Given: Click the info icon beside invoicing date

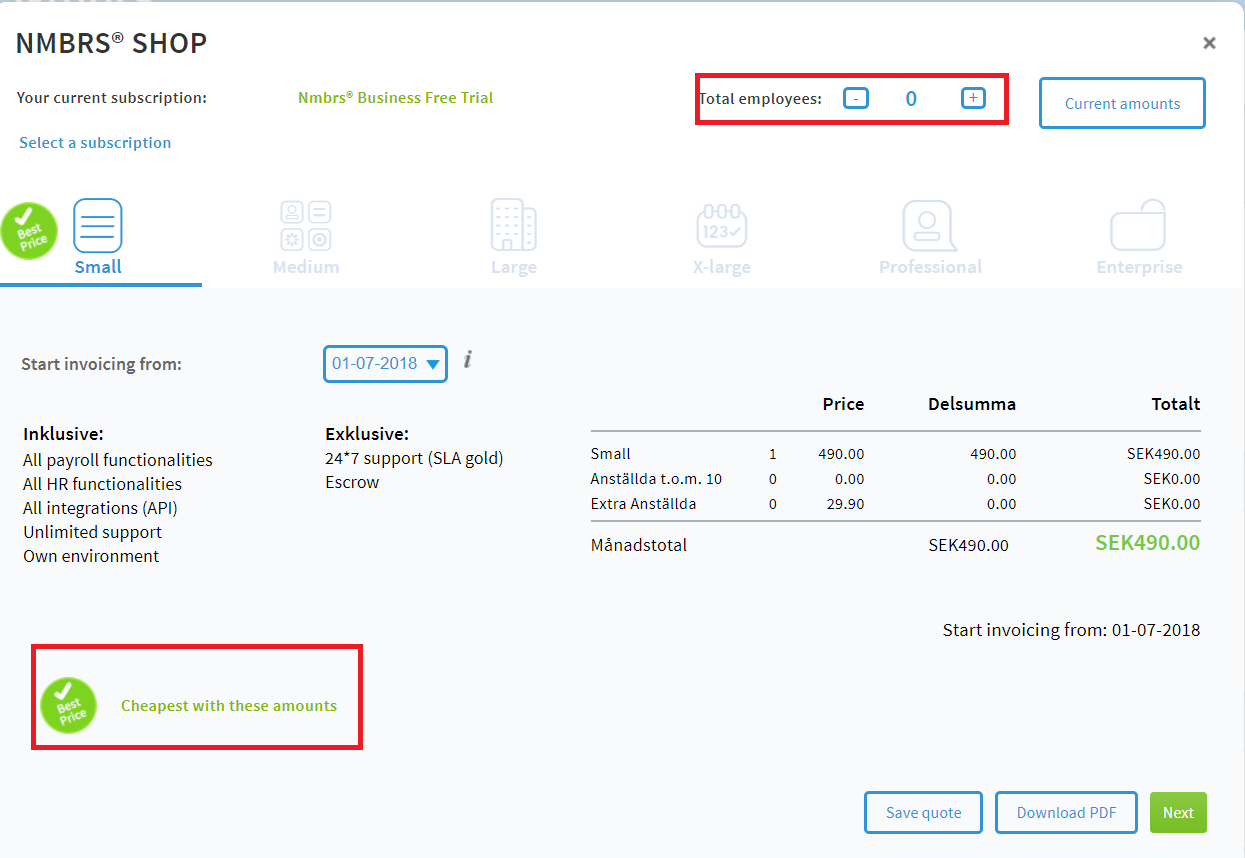Looking at the screenshot, I should coord(467,359).
